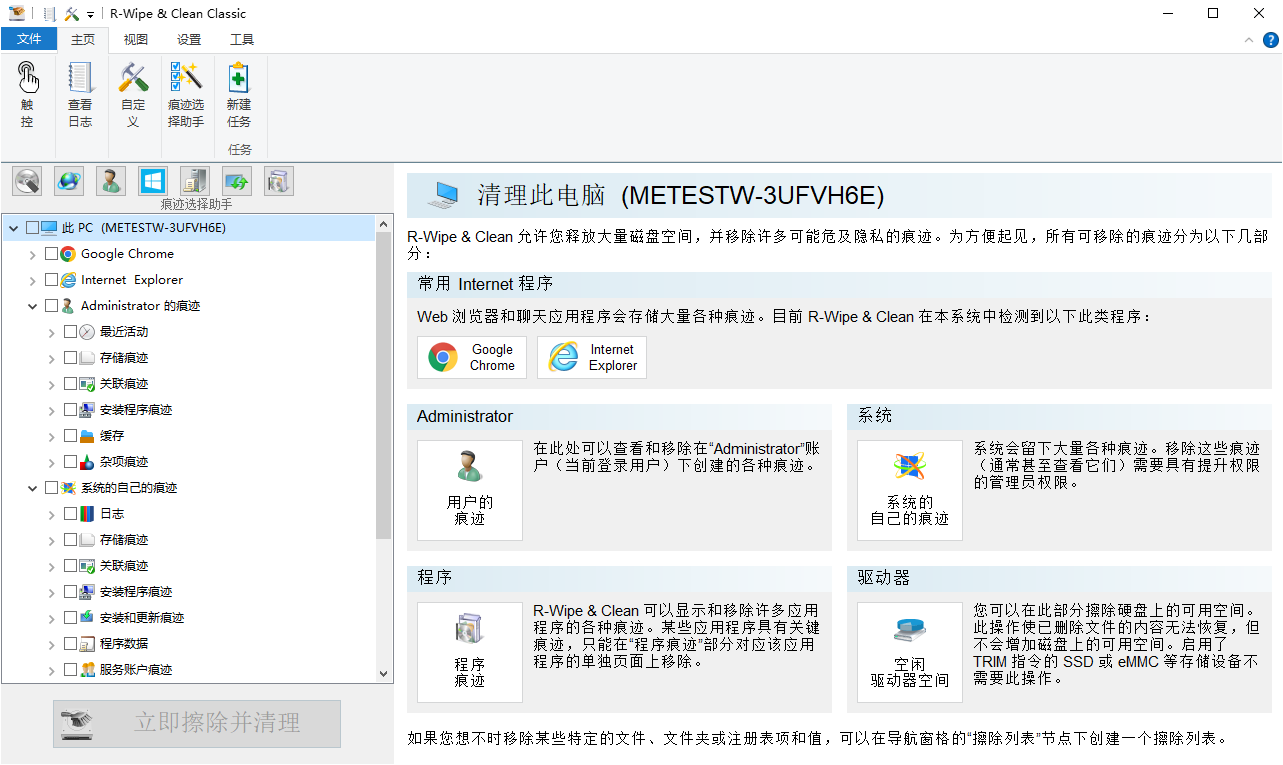This screenshot has width=1283, height=765.
Task: Click the user figure icon in helper bar
Action: (111, 181)
